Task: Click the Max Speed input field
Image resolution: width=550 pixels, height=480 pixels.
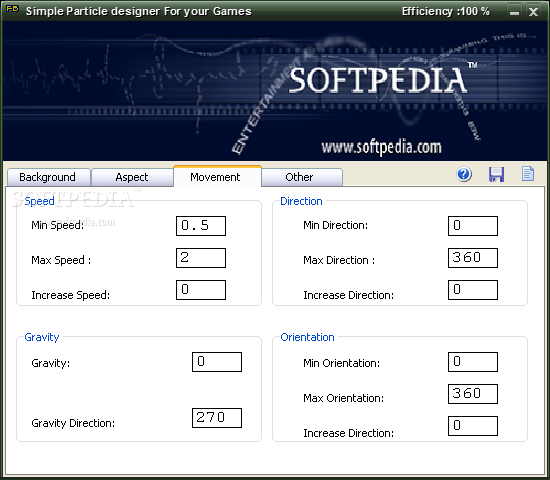Action: point(201,258)
